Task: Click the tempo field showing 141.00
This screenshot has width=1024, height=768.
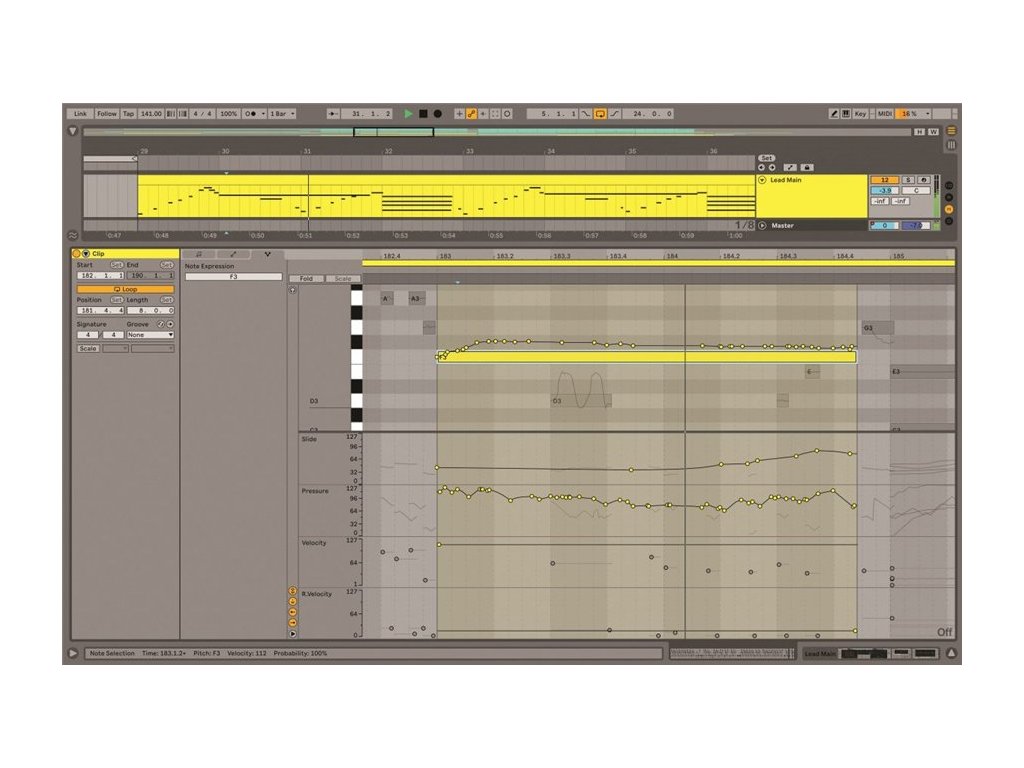Action: pos(151,114)
